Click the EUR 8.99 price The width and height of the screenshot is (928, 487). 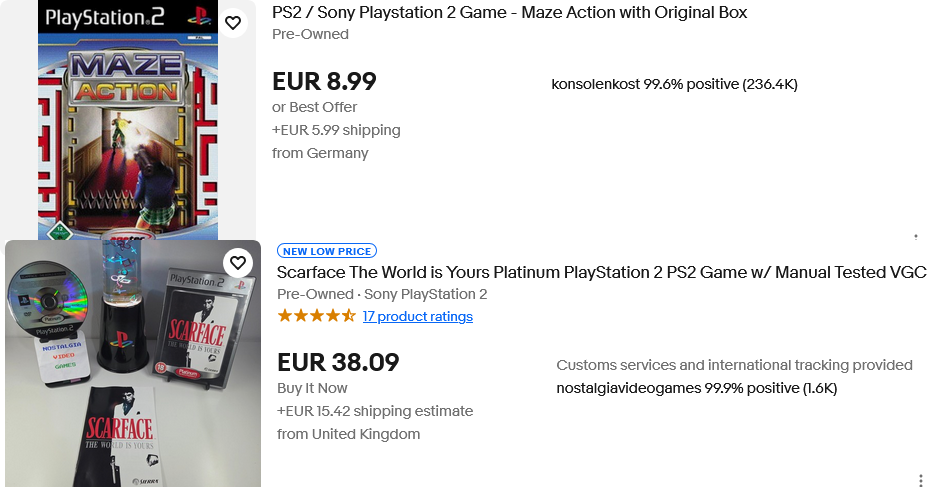tap(324, 81)
